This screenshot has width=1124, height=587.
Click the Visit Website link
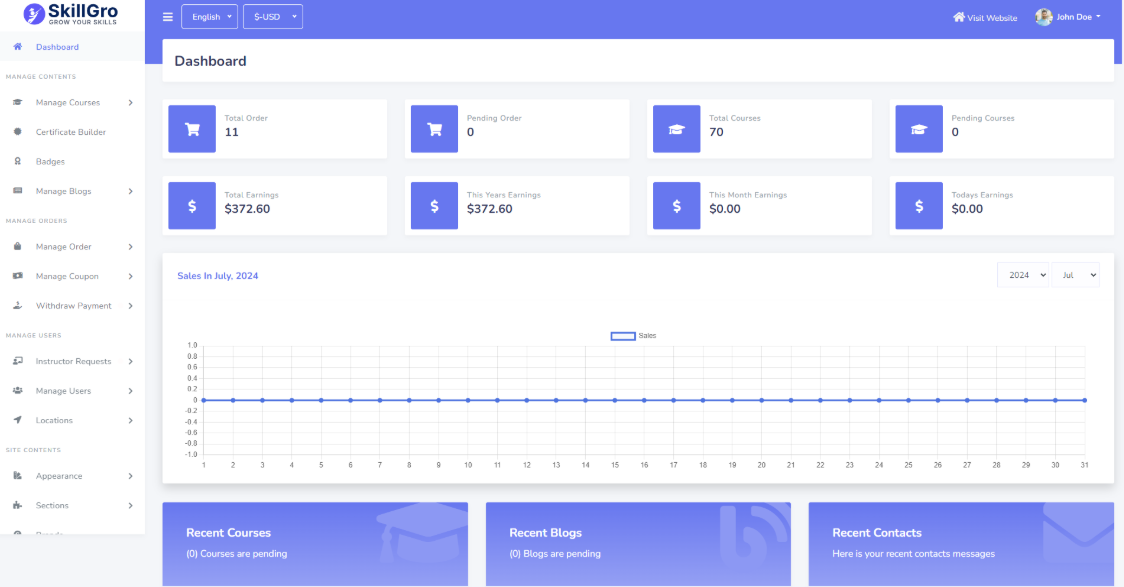(x=985, y=18)
